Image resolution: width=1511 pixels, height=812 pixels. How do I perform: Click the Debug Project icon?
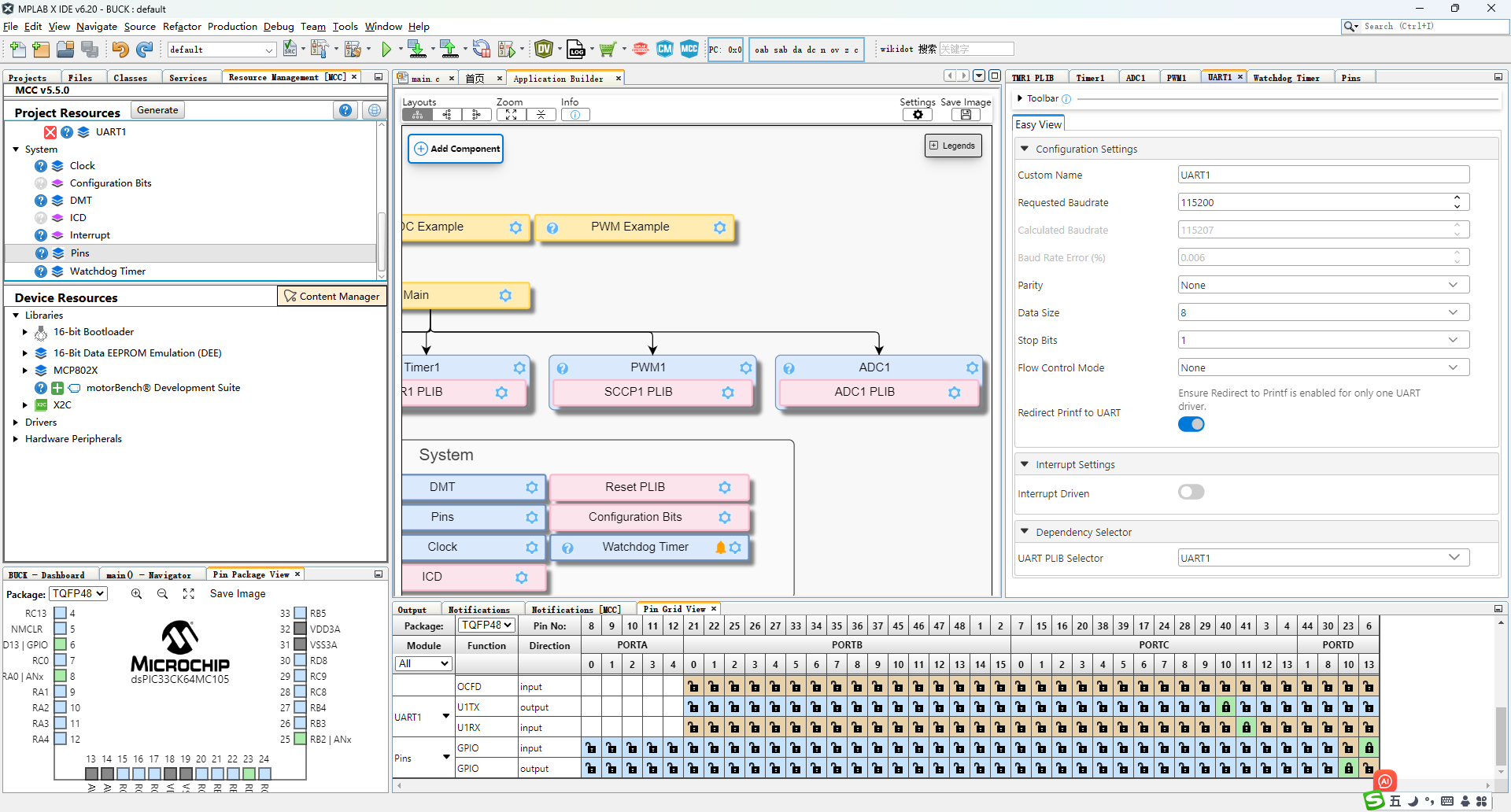pos(508,49)
